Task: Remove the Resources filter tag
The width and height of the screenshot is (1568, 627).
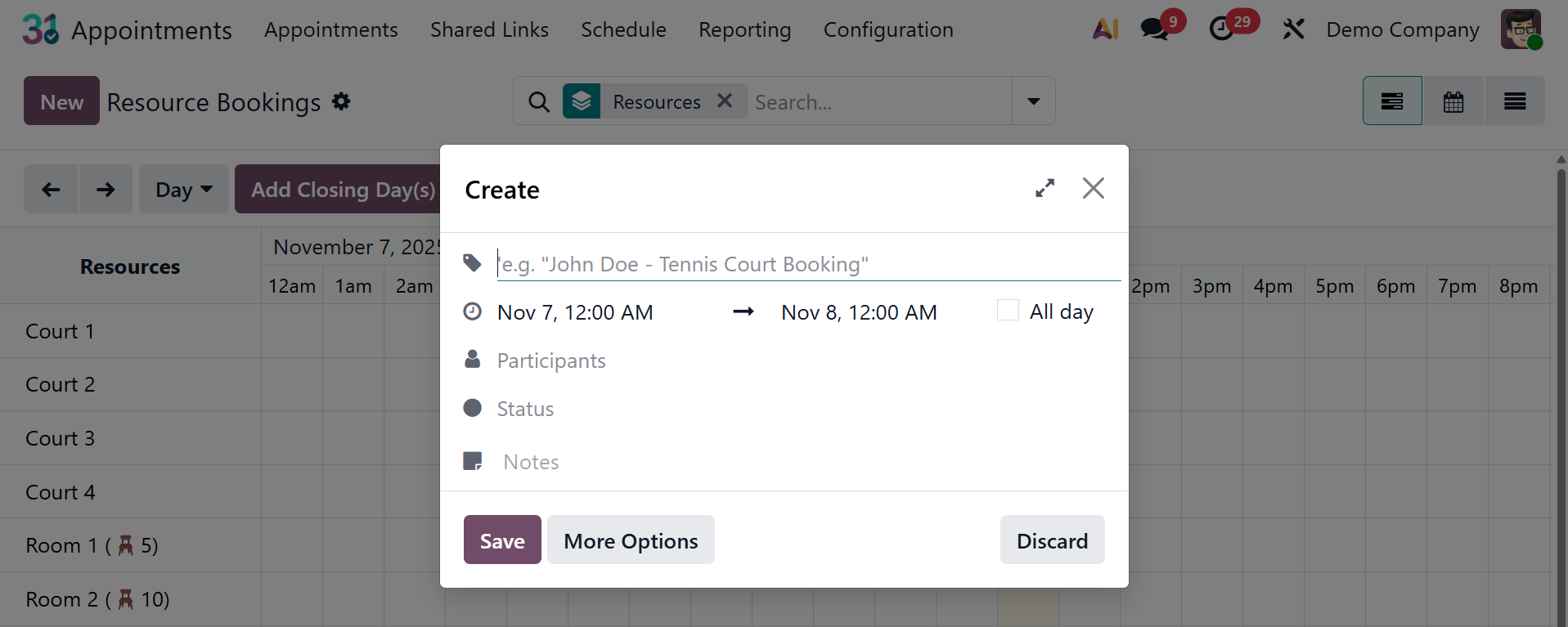Action: [x=725, y=101]
